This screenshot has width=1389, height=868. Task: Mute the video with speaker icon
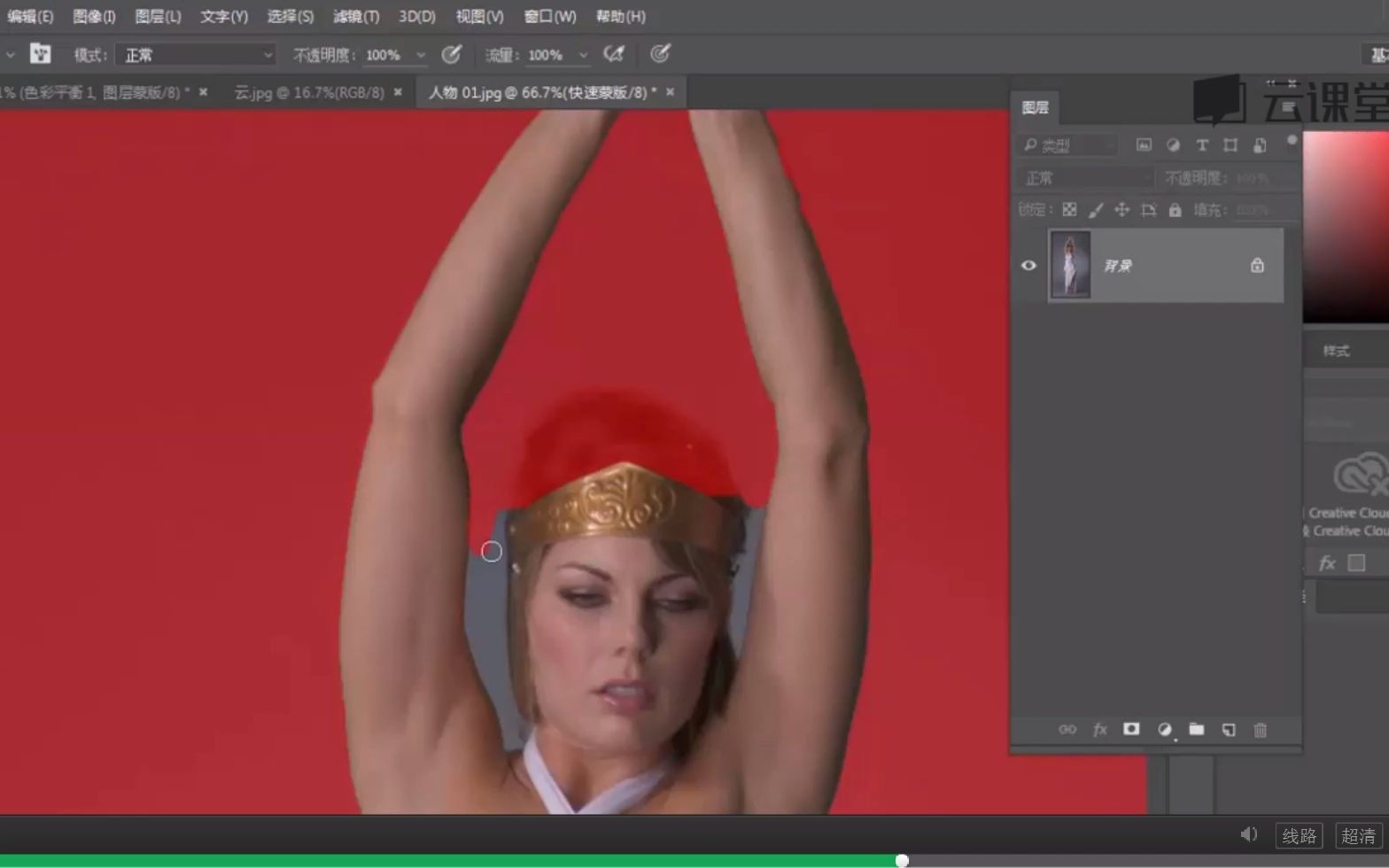pos(1249,834)
